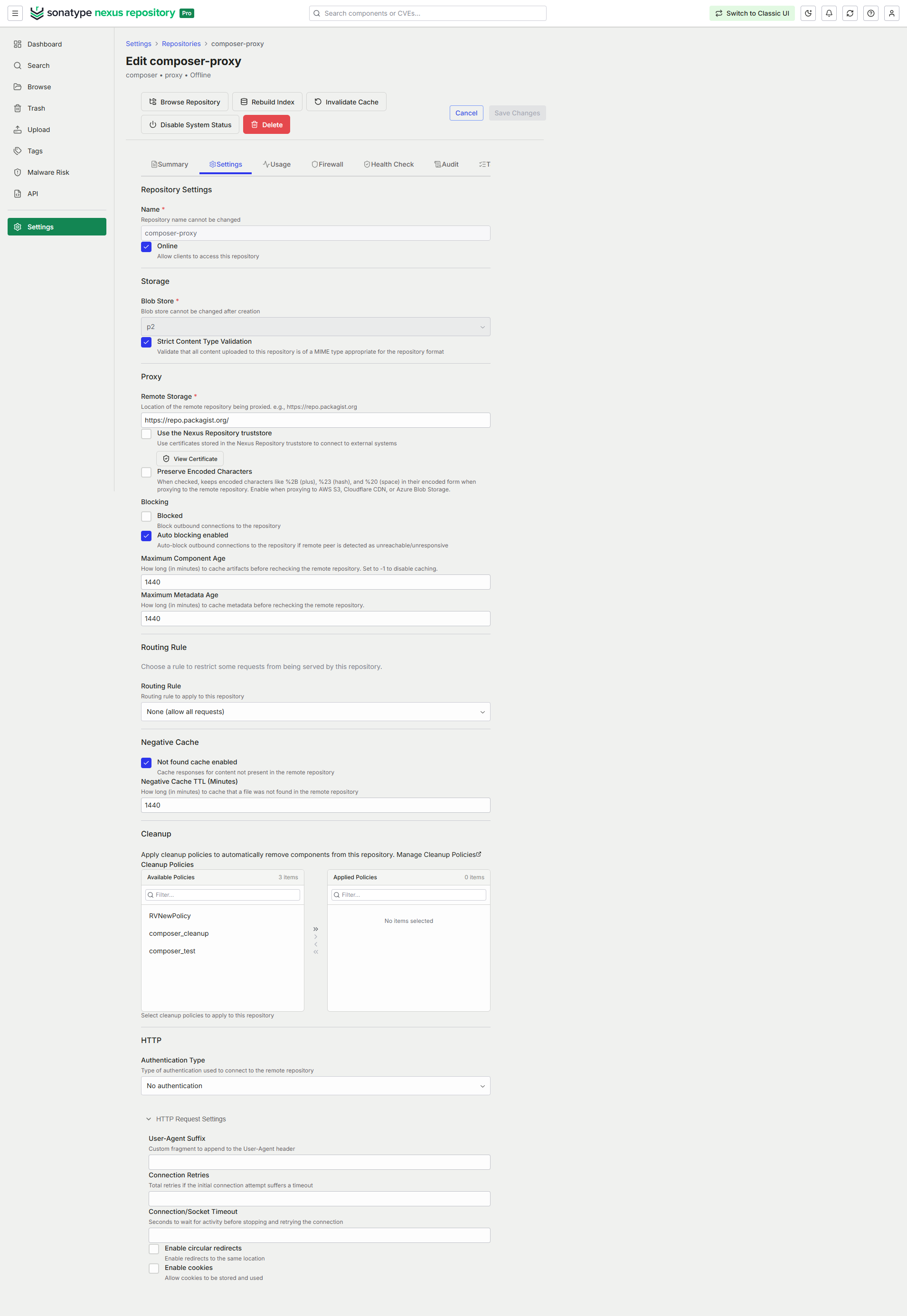
Task: Click the red Delete button
Action: (x=266, y=124)
